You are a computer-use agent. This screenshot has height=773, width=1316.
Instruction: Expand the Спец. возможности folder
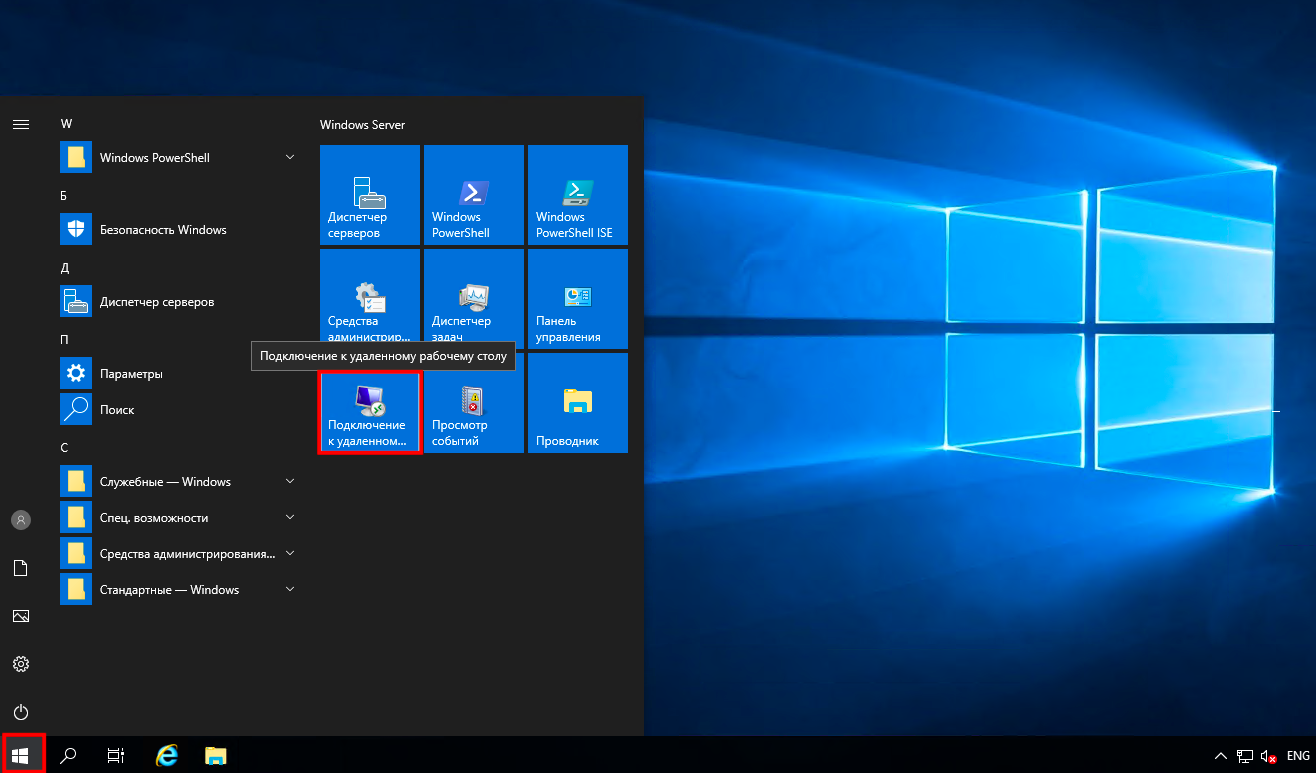coord(179,518)
